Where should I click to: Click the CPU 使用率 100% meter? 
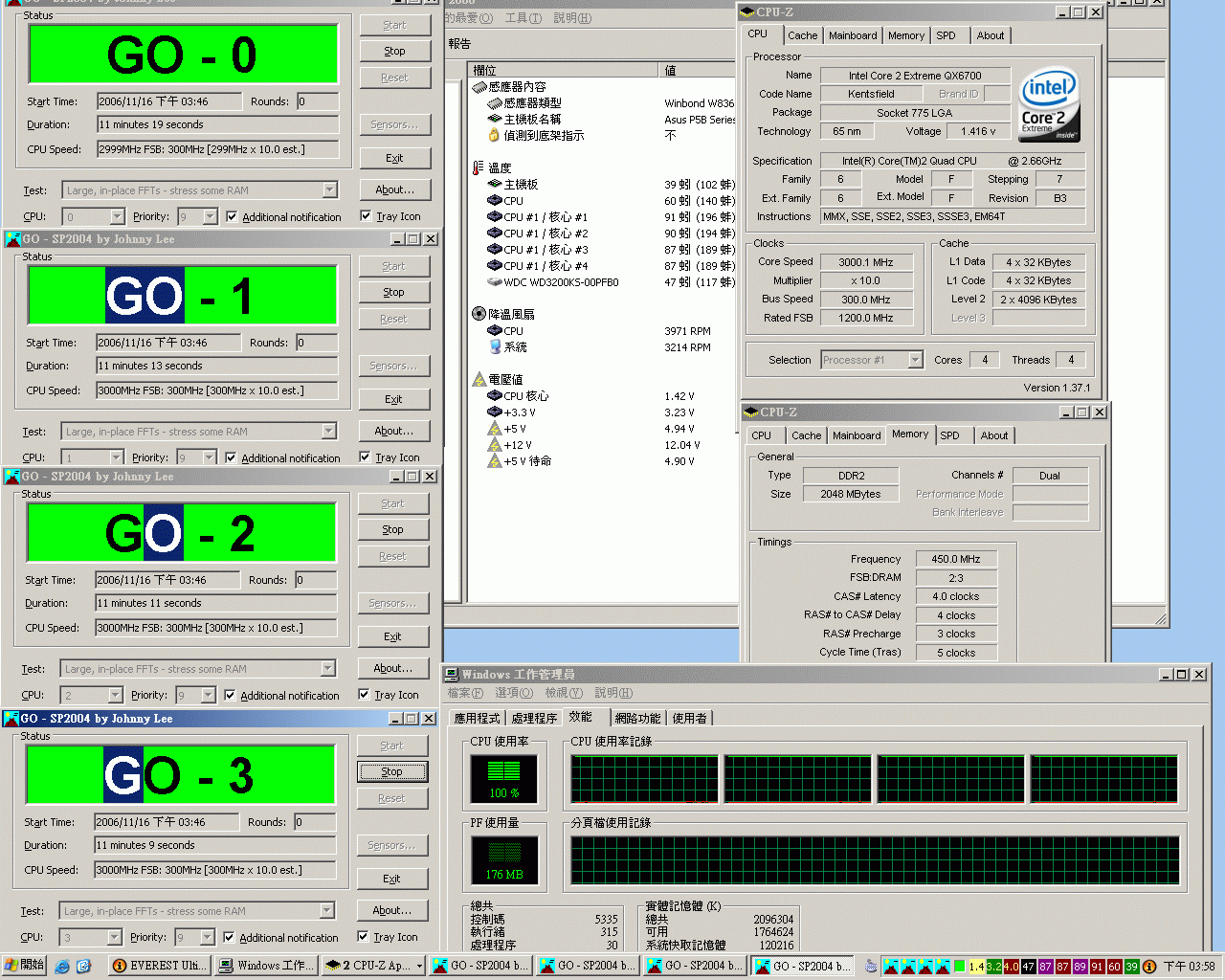click(503, 778)
